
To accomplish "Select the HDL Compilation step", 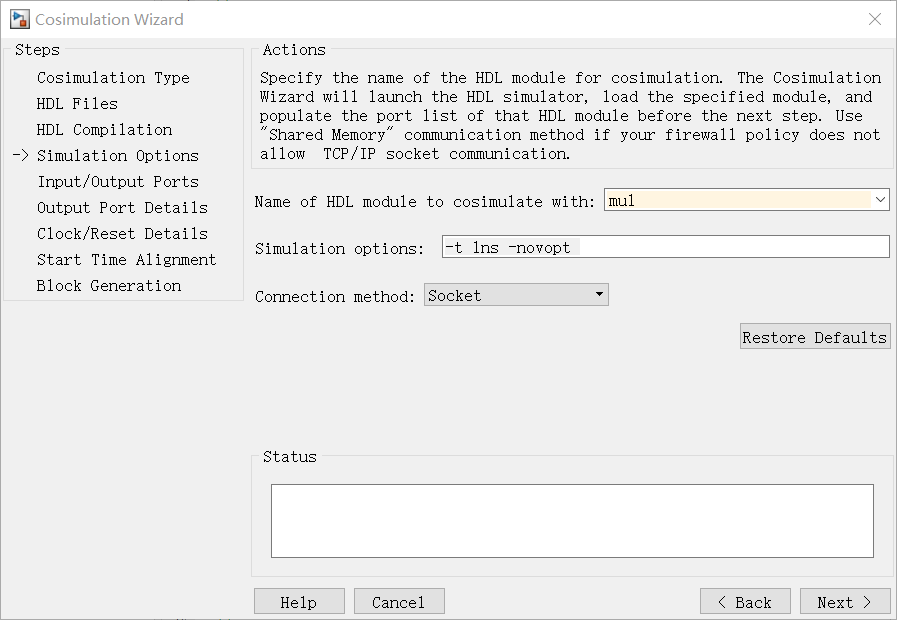I will tap(105, 130).
